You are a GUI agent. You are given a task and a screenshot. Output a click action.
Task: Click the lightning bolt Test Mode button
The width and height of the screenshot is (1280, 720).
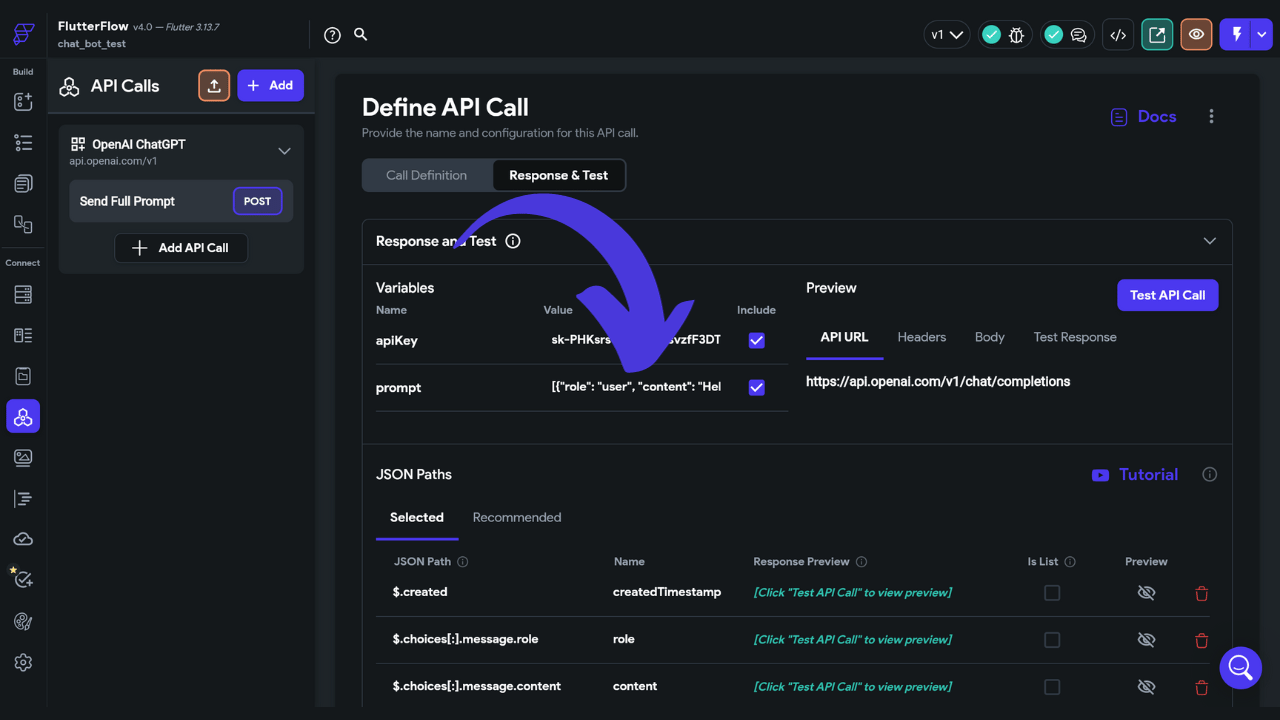pos(1237,35)
